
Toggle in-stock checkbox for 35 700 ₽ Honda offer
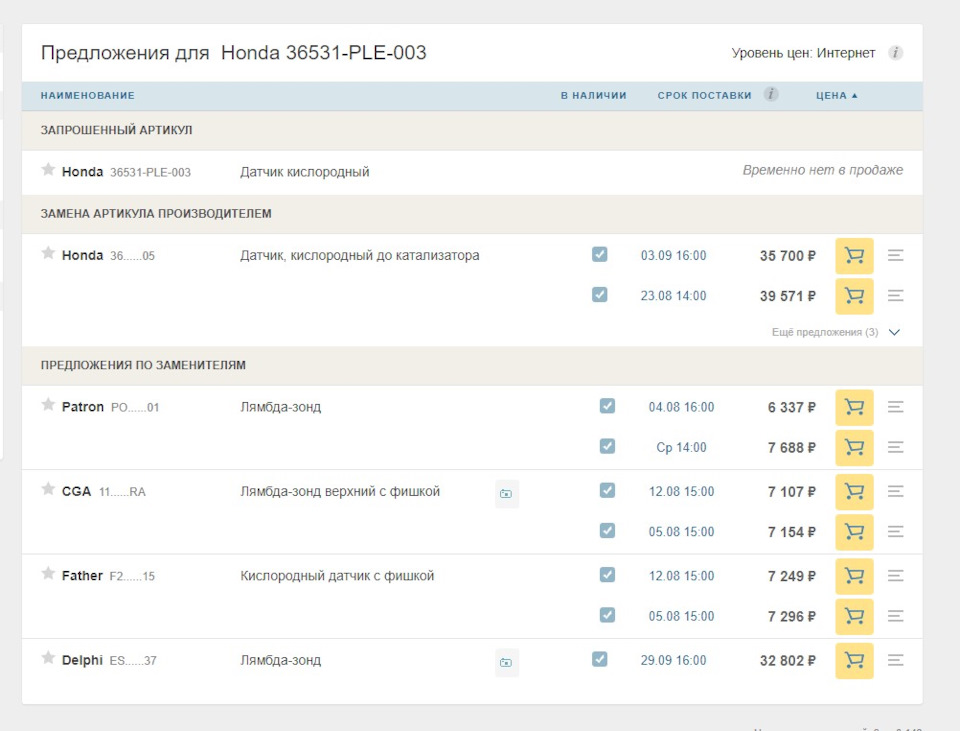599,255
